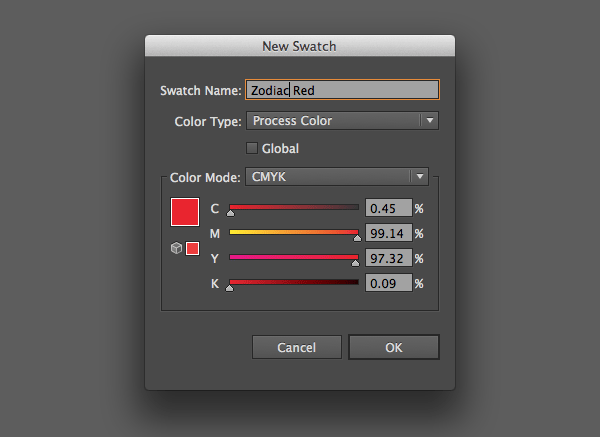Select the K value field showing 0.09
The width and height of the screenshot is (600, 437).
(389, 284)
